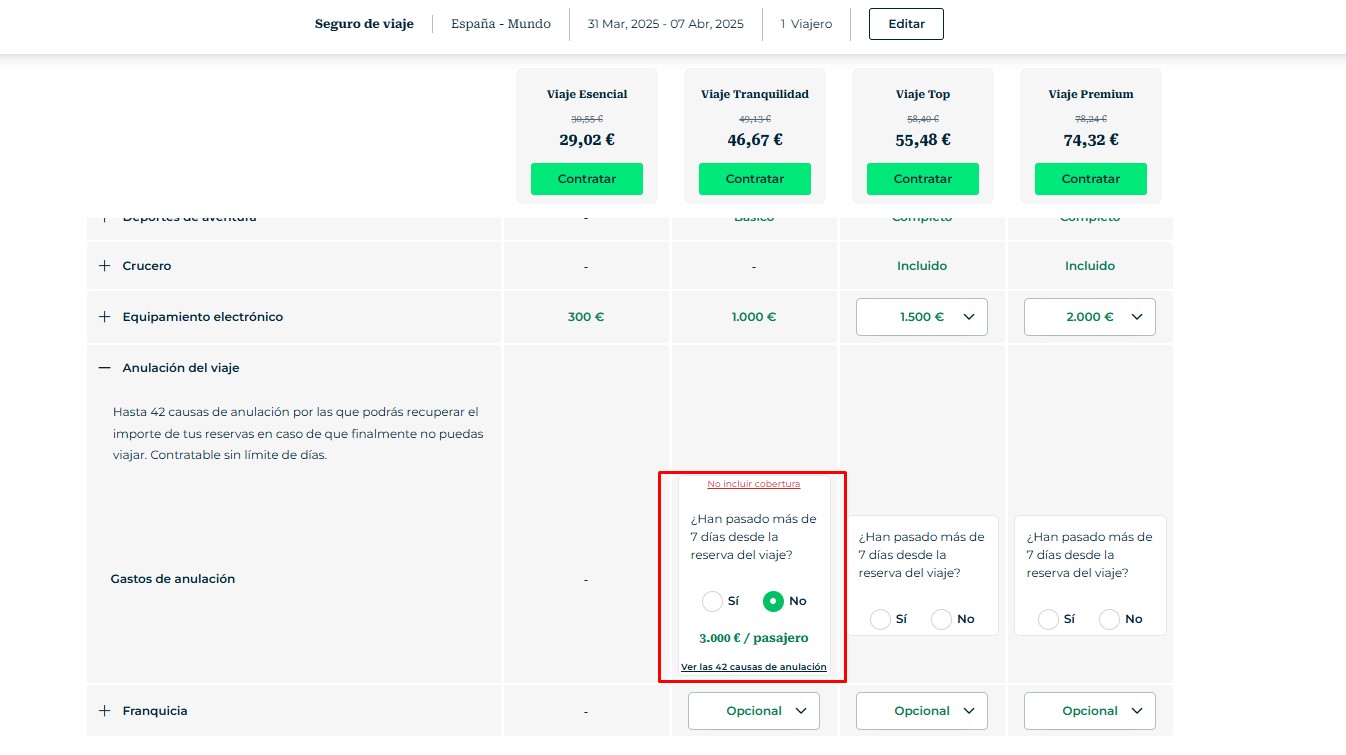Select Sí radio under Viaje Top
Screen dimensions: 1346x755
coord(880,619)
